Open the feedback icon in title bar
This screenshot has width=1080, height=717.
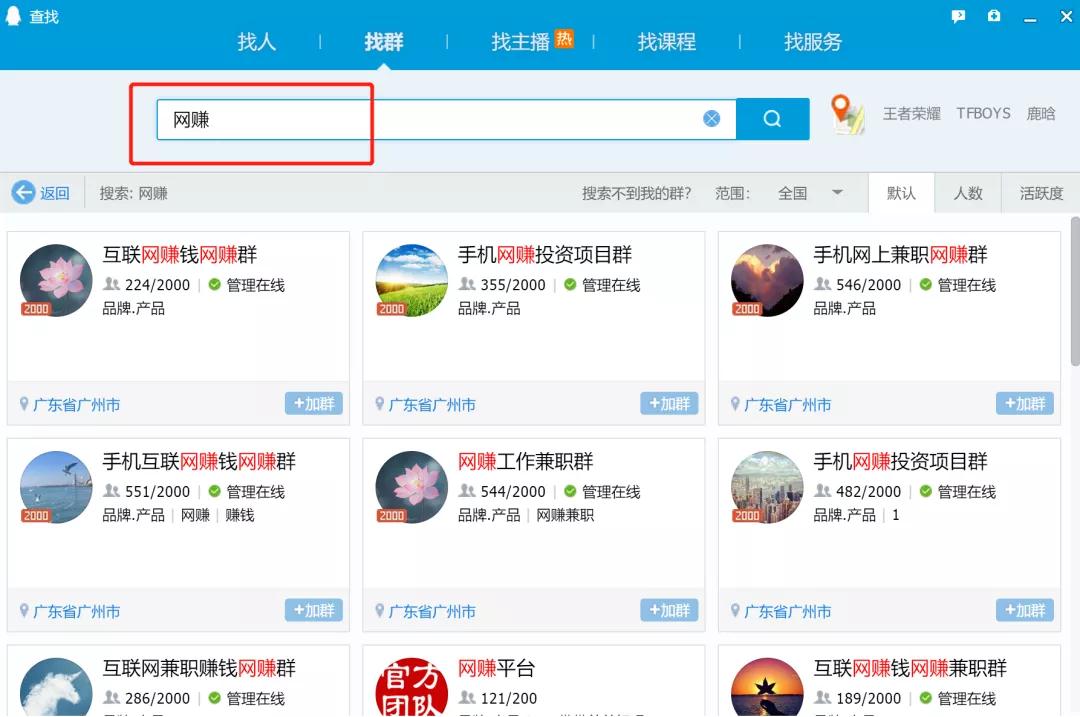pos(958,16)
